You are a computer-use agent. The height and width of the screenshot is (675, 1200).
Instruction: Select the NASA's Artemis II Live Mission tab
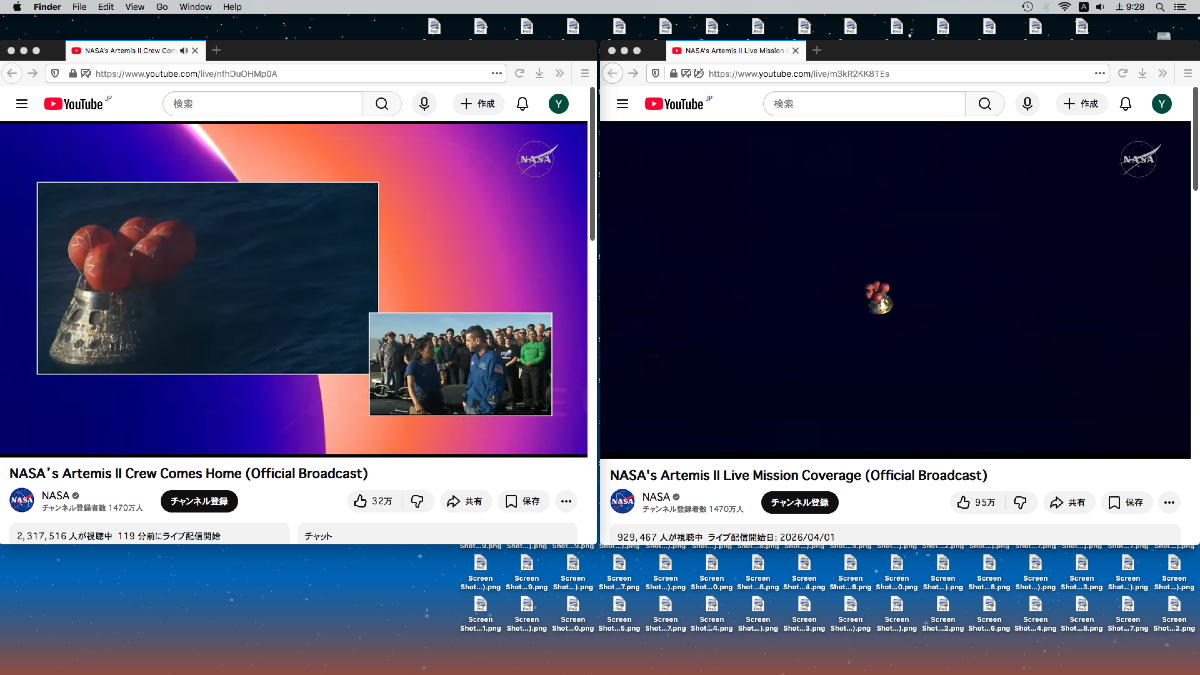click(735, 50)
